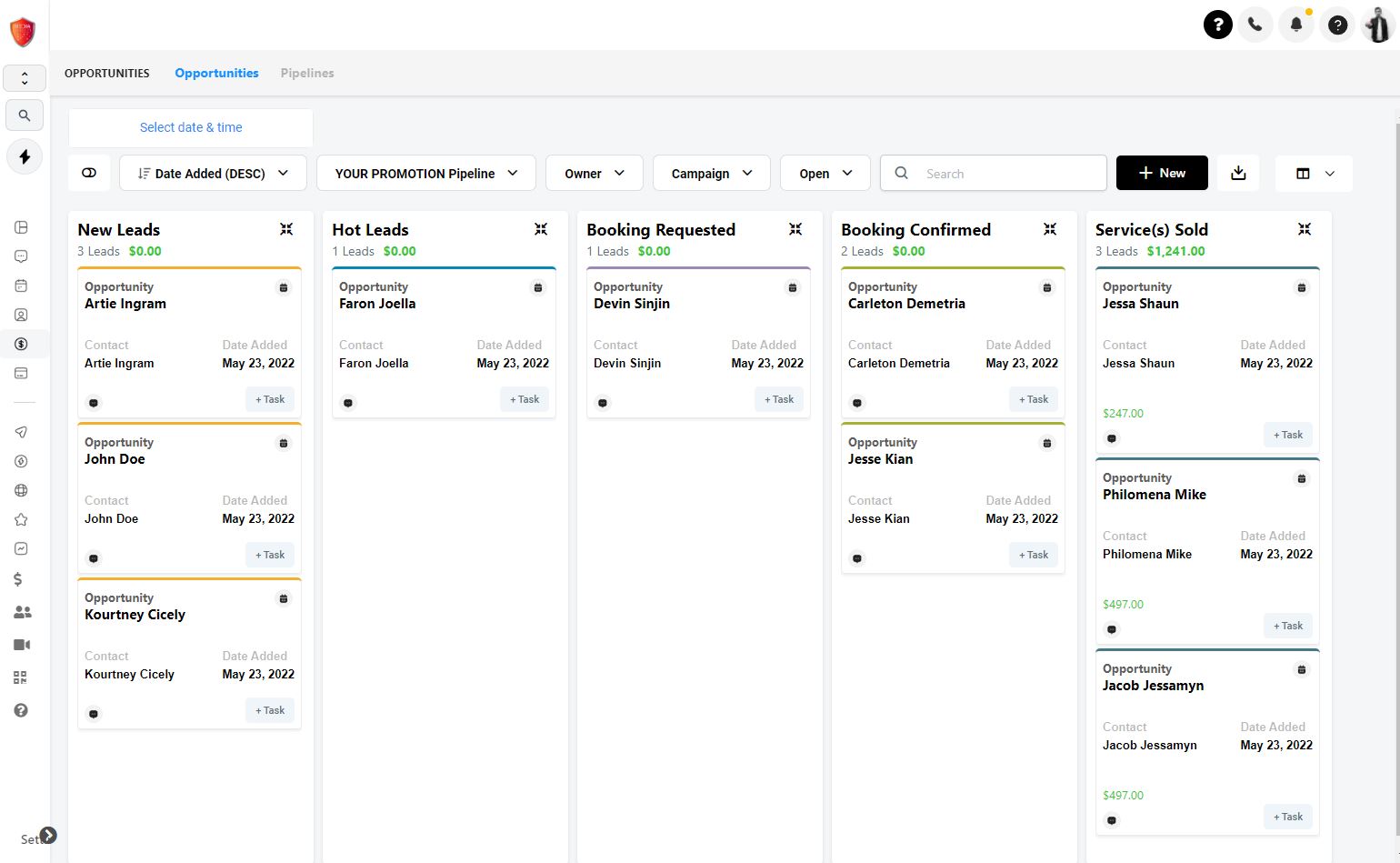Image resolution: width=1400 pixels, height=863 pixels.
Task: Open the YOUR PROMOTION Pipeline dropdown
Action: (x=425, y=173)
